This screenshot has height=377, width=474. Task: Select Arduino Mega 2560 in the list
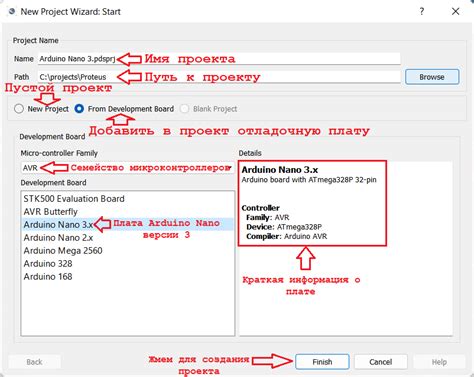tap(127, 251)
